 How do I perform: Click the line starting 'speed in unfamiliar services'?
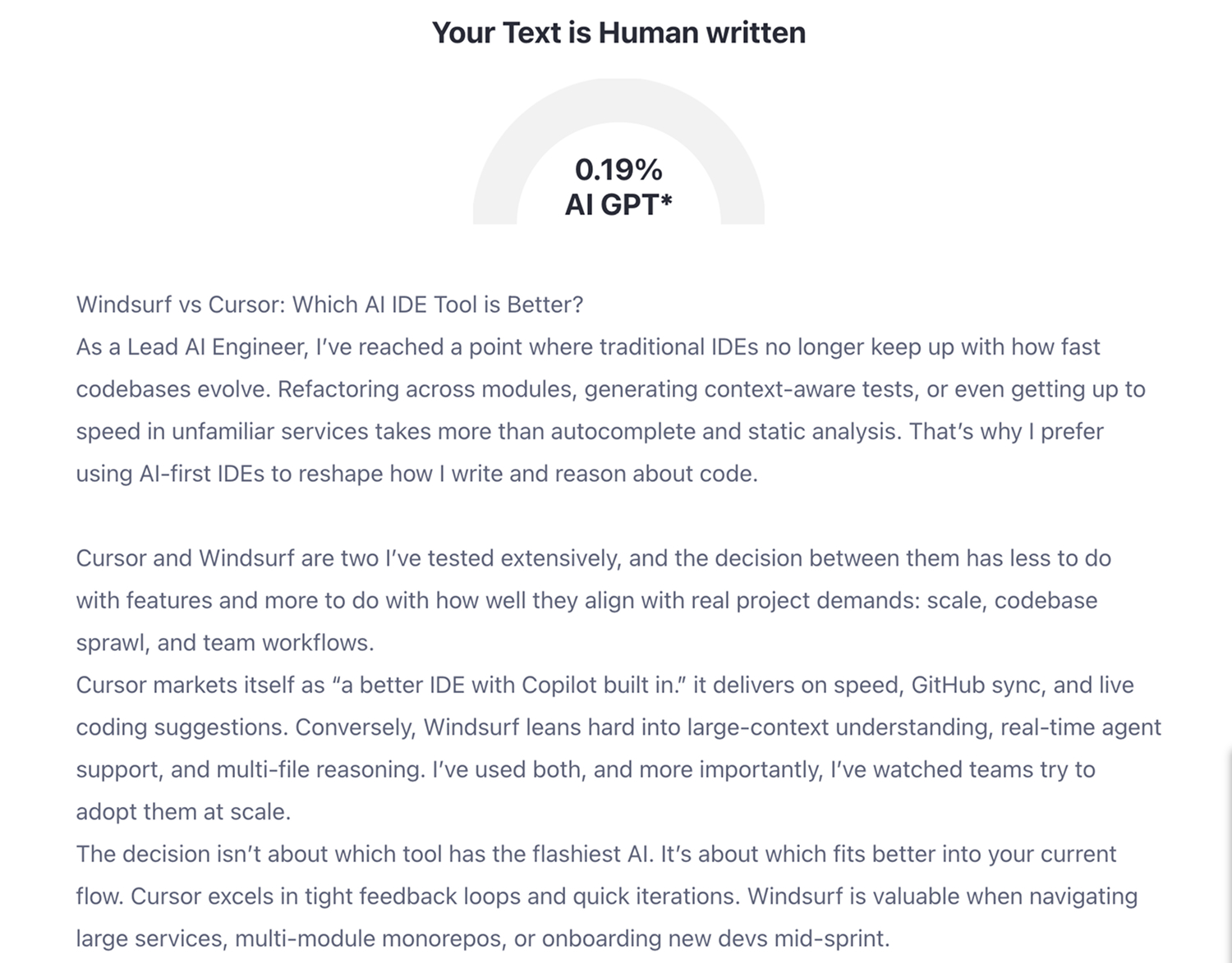click(590, 432)
